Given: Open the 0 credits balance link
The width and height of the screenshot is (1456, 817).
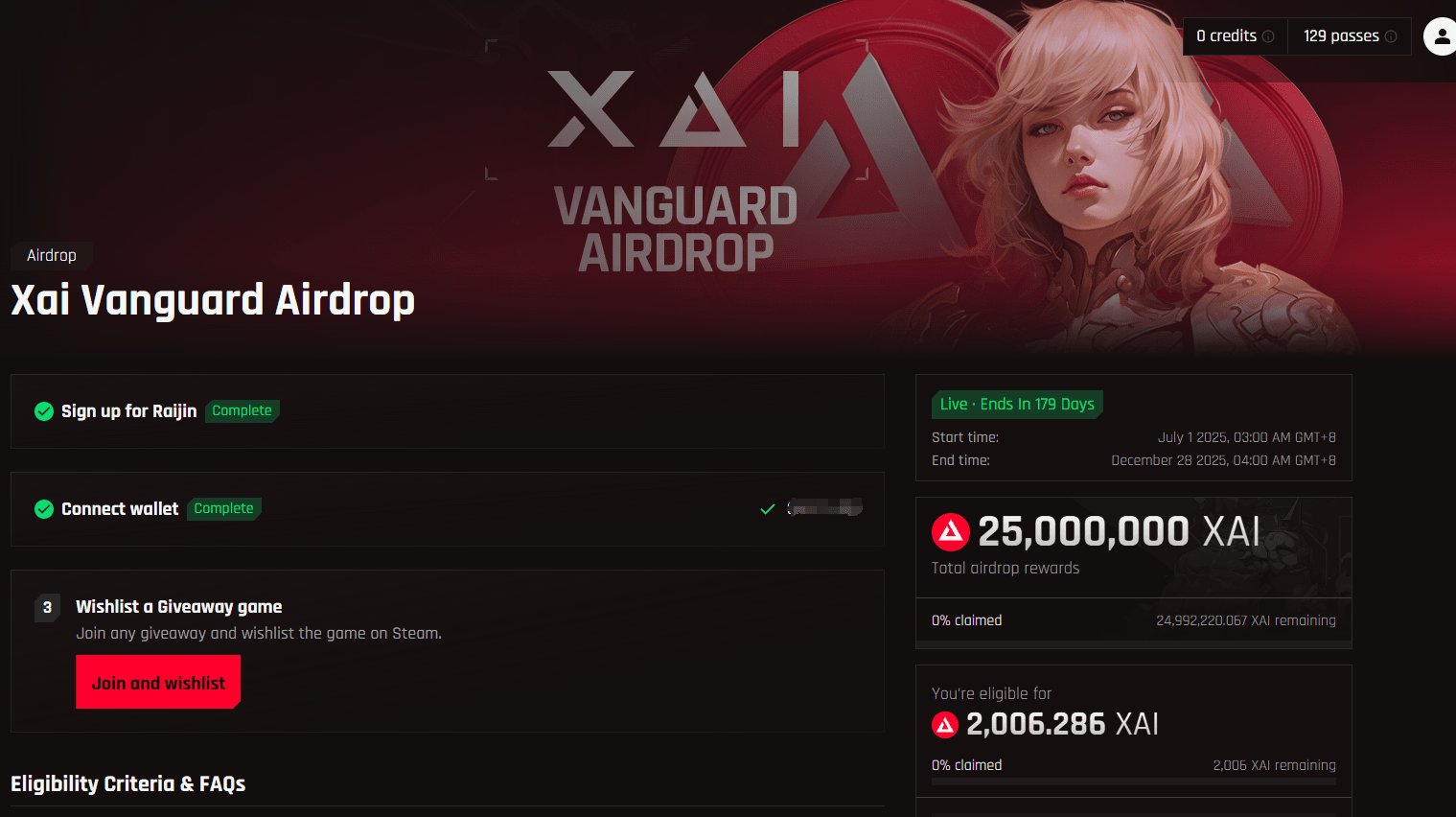Looking at the screenshot, I should [x=1236, y=36].
